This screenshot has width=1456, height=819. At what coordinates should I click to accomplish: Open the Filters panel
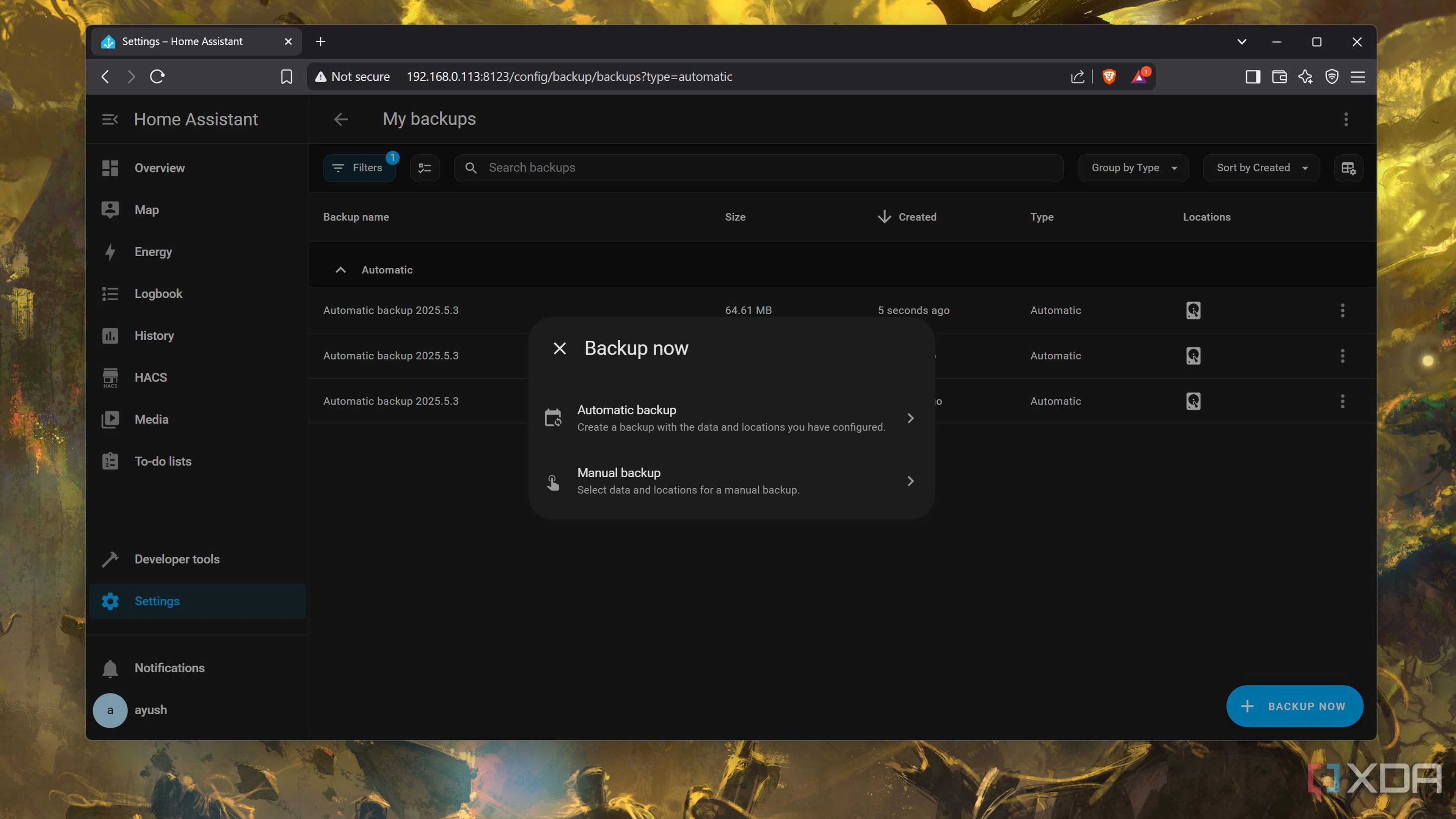[359, 168]
